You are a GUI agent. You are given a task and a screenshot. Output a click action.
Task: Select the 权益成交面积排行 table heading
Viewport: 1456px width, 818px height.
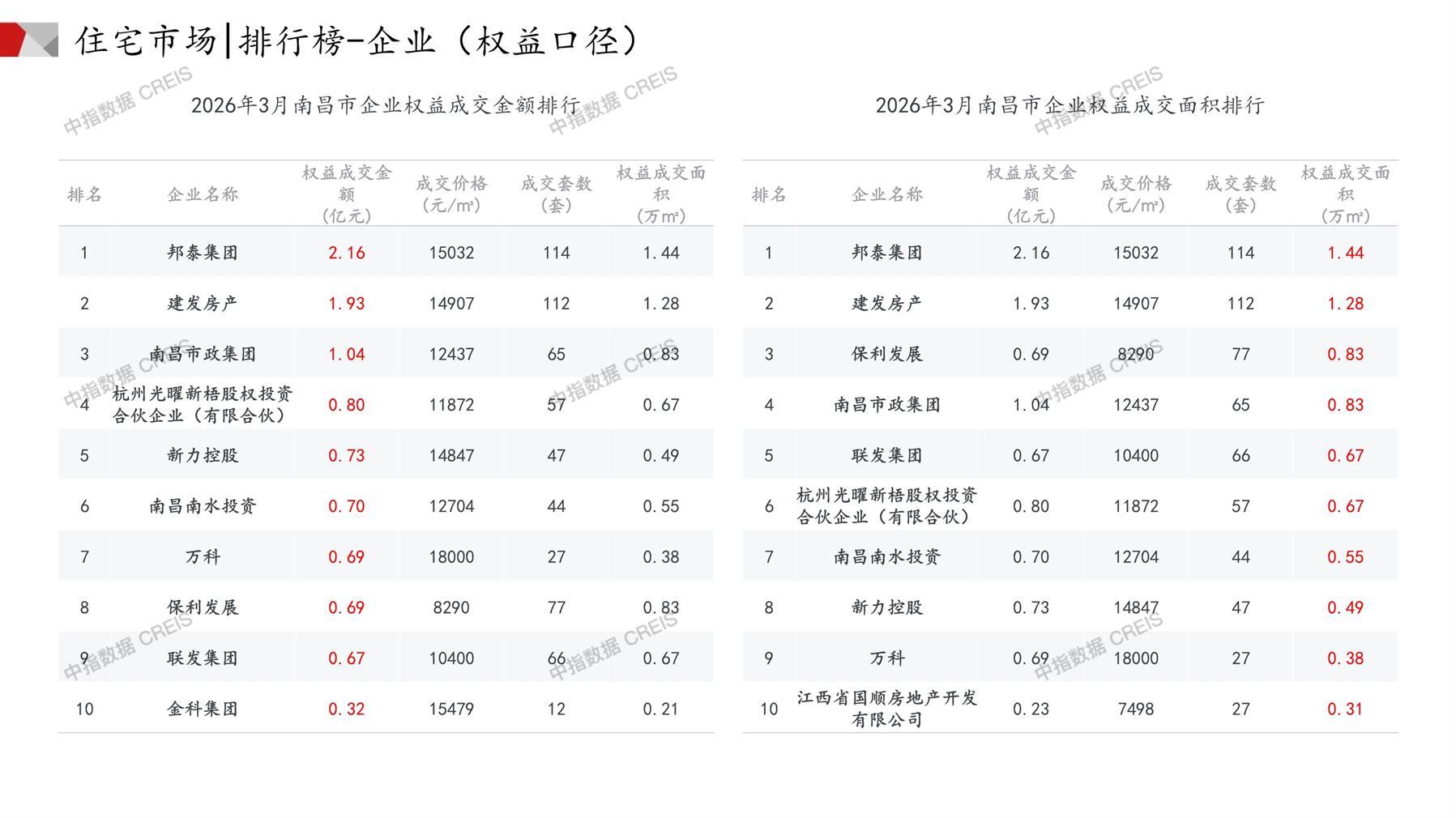click(1070, 105)
